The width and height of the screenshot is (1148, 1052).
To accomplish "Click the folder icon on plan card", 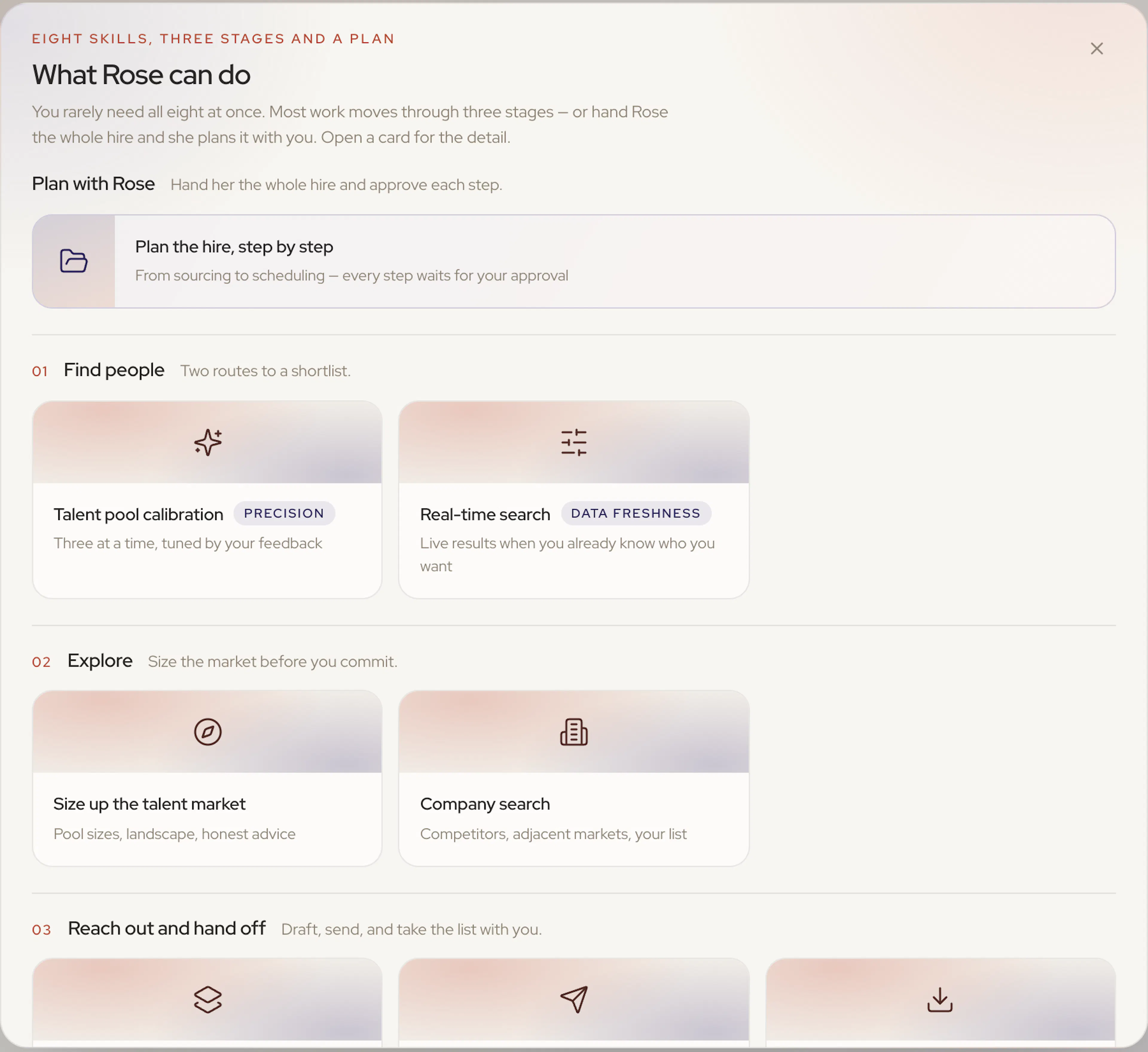I will 74,261.
